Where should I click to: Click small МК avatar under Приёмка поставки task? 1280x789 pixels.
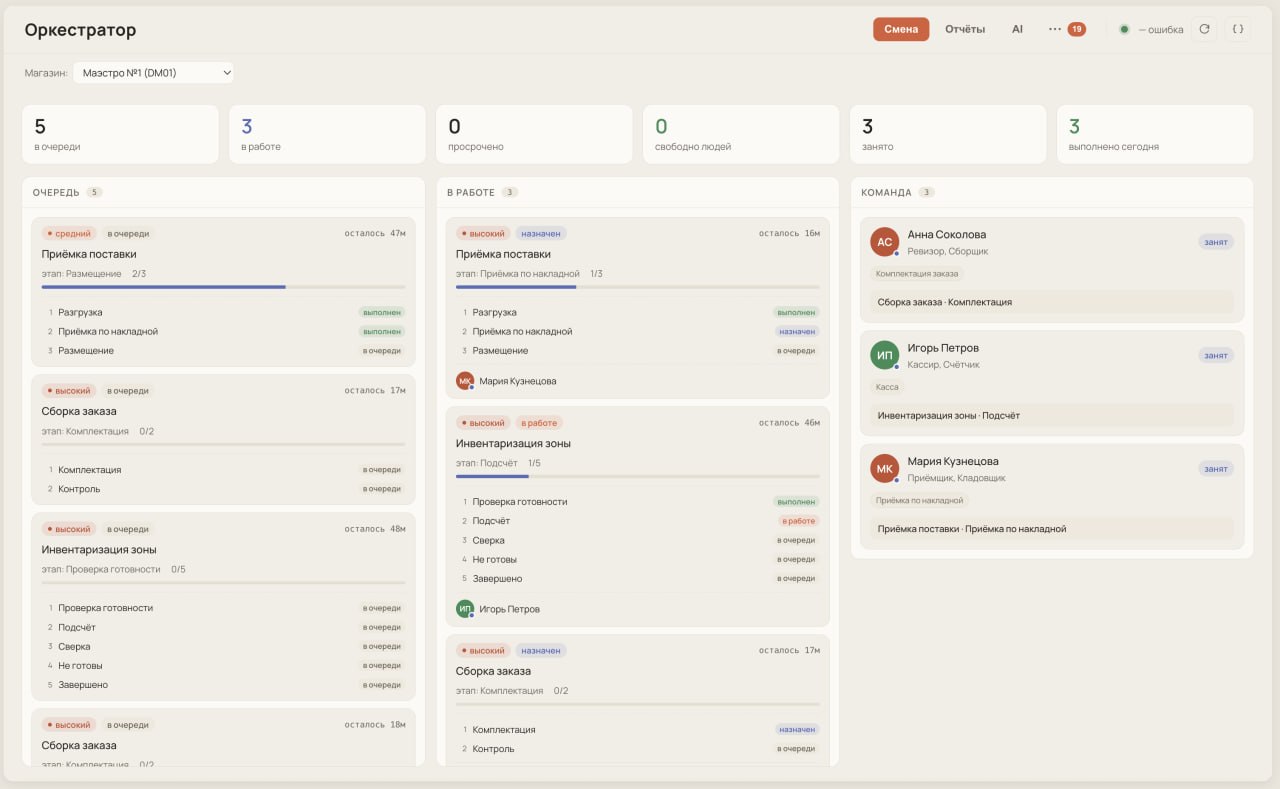(x=465, y=381)
